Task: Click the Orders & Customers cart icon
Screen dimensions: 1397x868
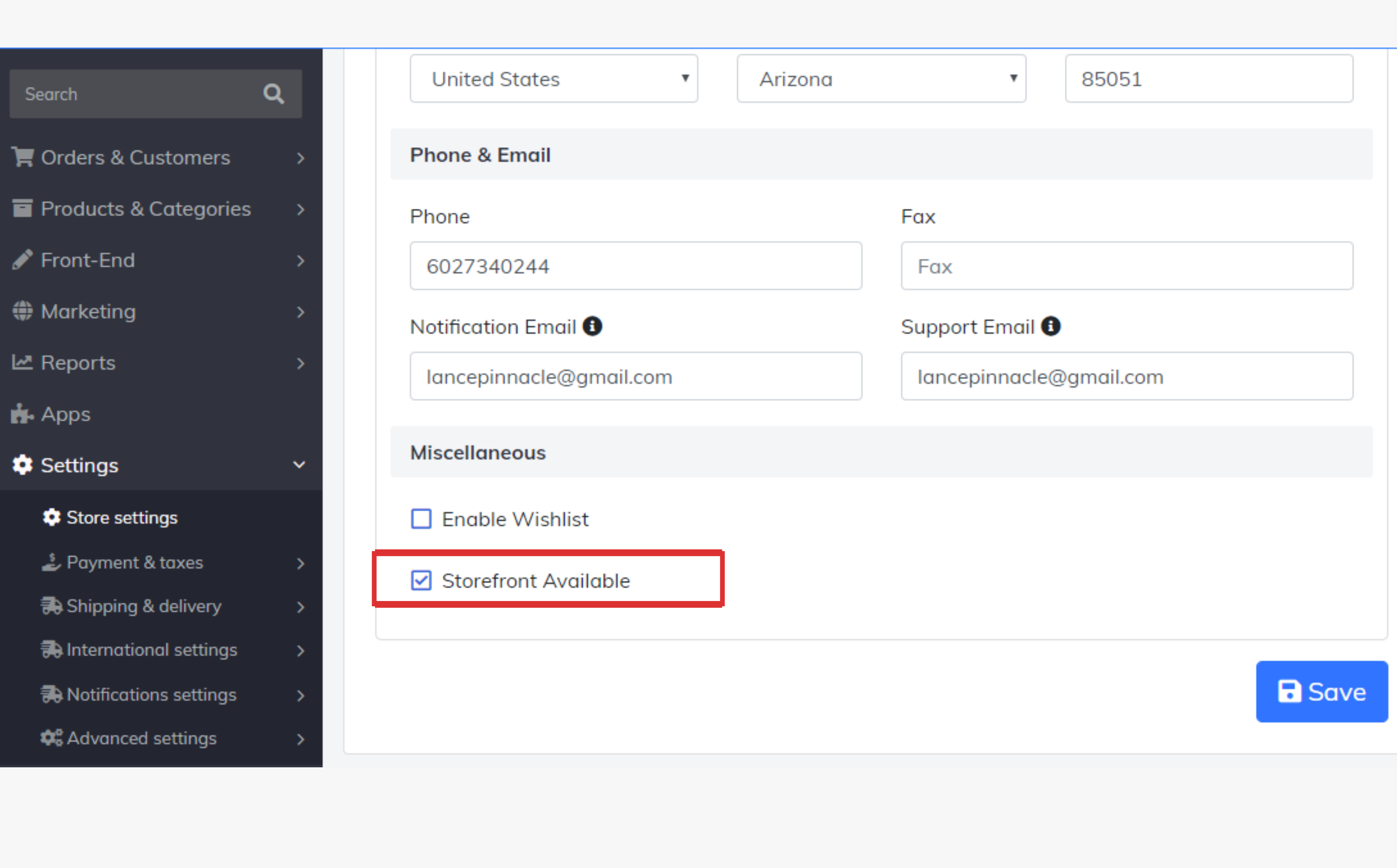Action: click(22, 157)
